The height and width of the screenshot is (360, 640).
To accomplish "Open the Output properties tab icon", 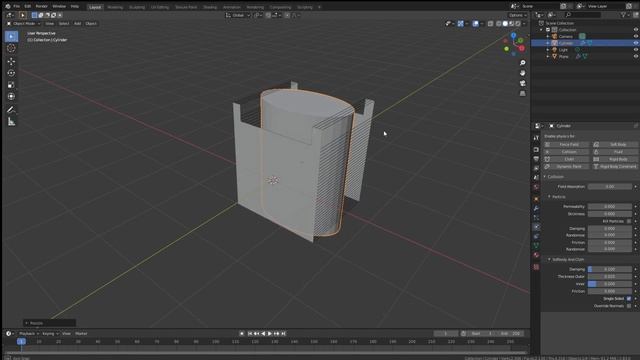I will point(536,159).
